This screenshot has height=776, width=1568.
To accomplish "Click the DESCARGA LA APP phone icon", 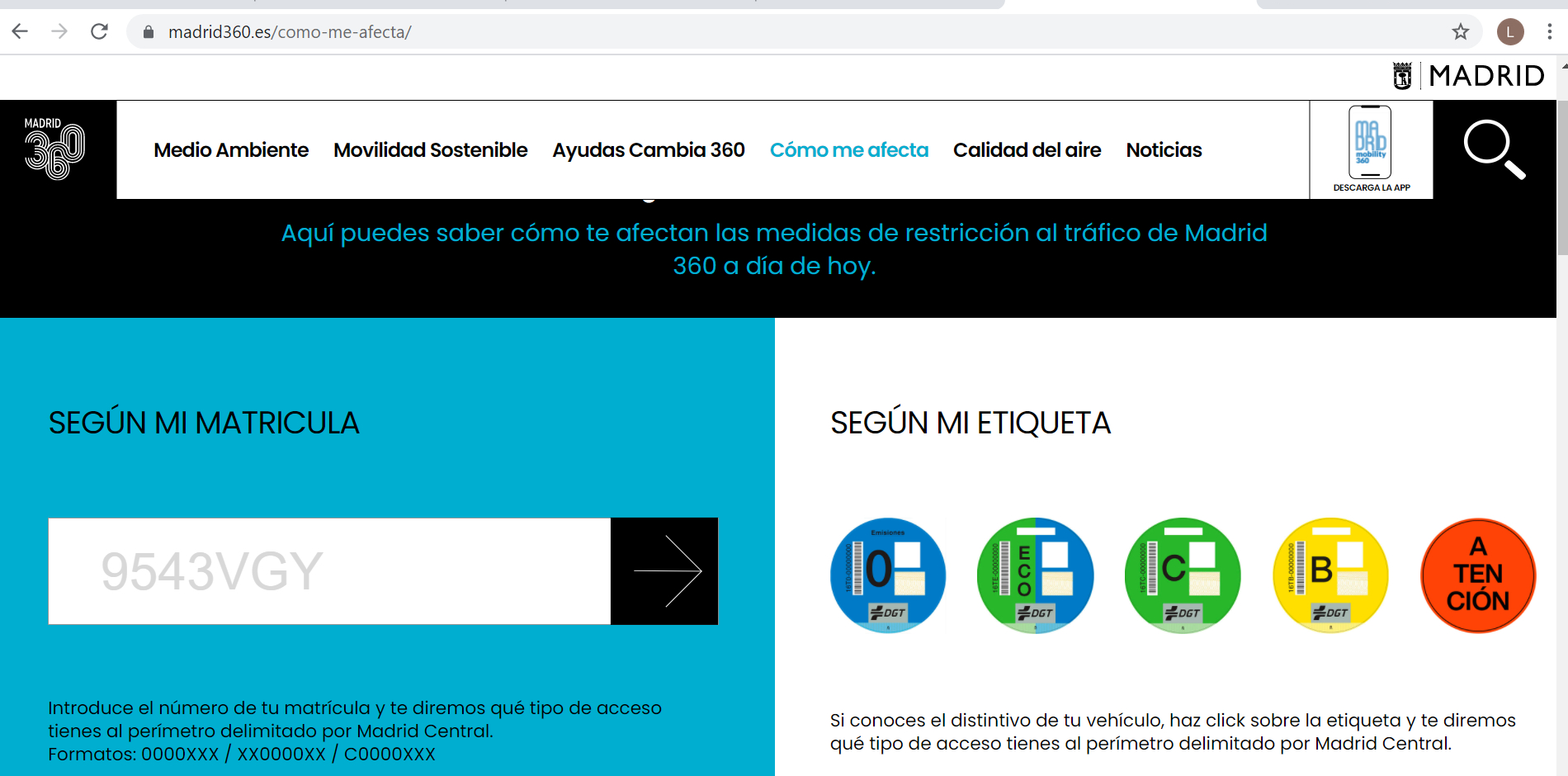I will point(1370,142).
